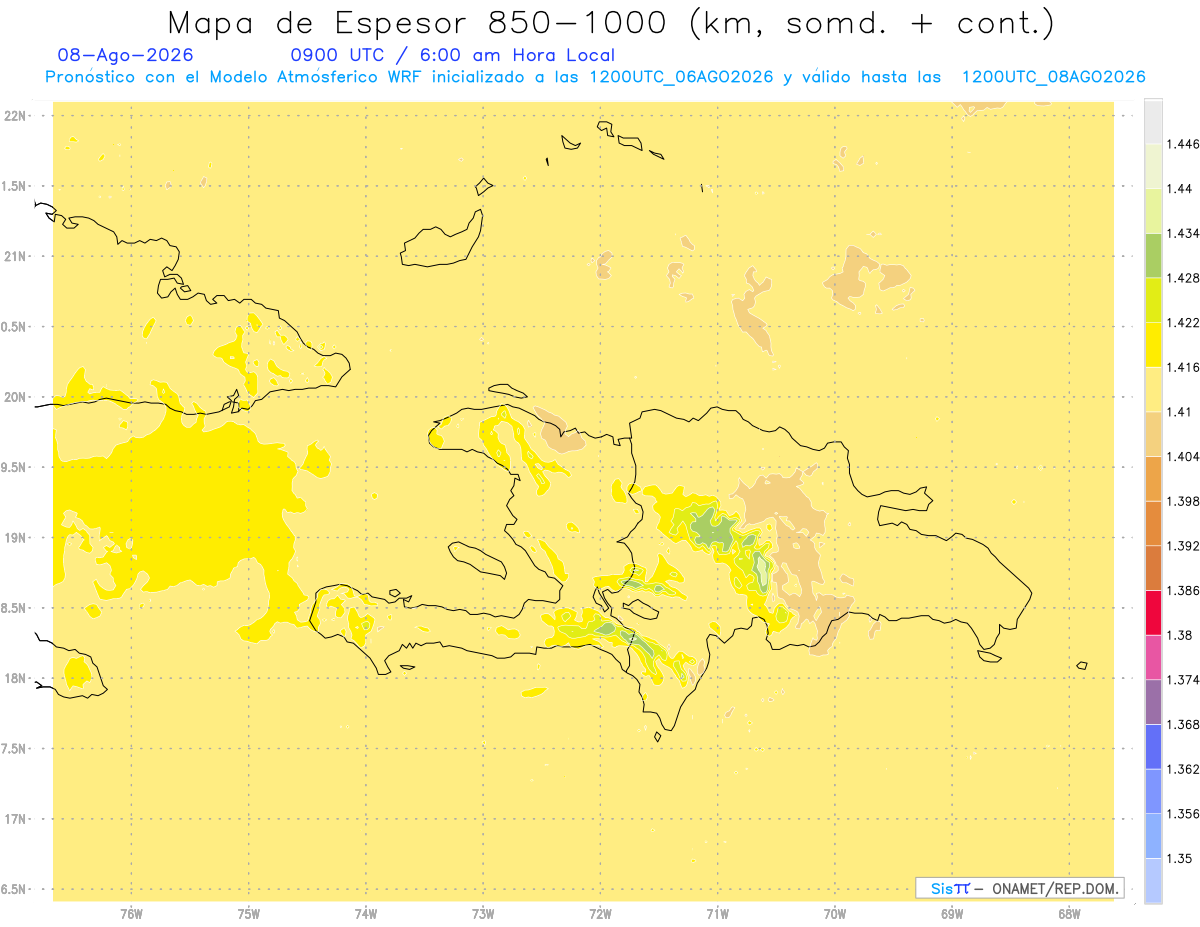This screenshot has width=1200, height=927.
Task: Click the legend value 1.434
Action: [x=1183, y=233]
